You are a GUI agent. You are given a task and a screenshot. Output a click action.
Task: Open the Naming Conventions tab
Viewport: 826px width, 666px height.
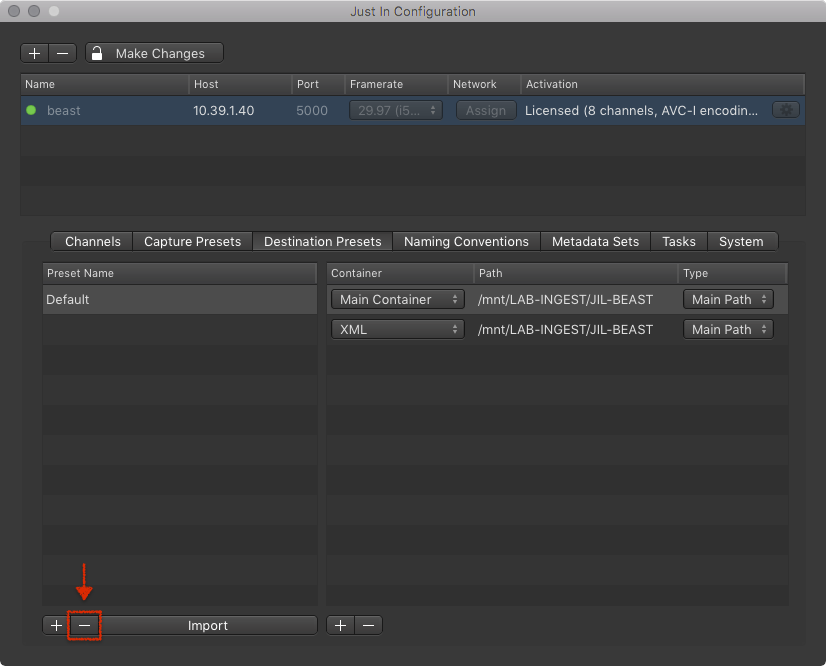pyautogui.click(x=466, y=241)
